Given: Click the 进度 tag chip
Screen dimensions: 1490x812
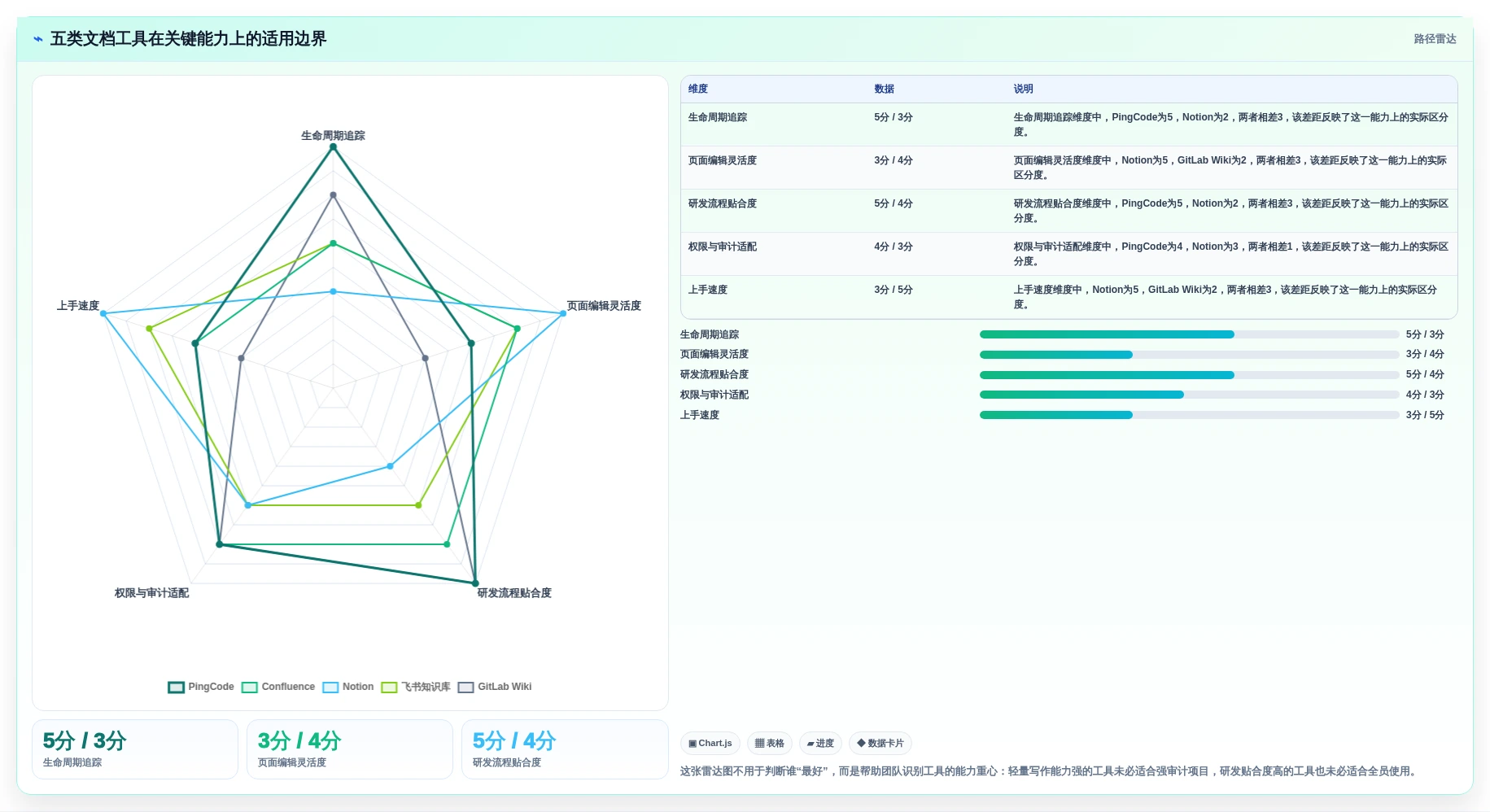Looking at the screenshot, I should coord(820,743).
